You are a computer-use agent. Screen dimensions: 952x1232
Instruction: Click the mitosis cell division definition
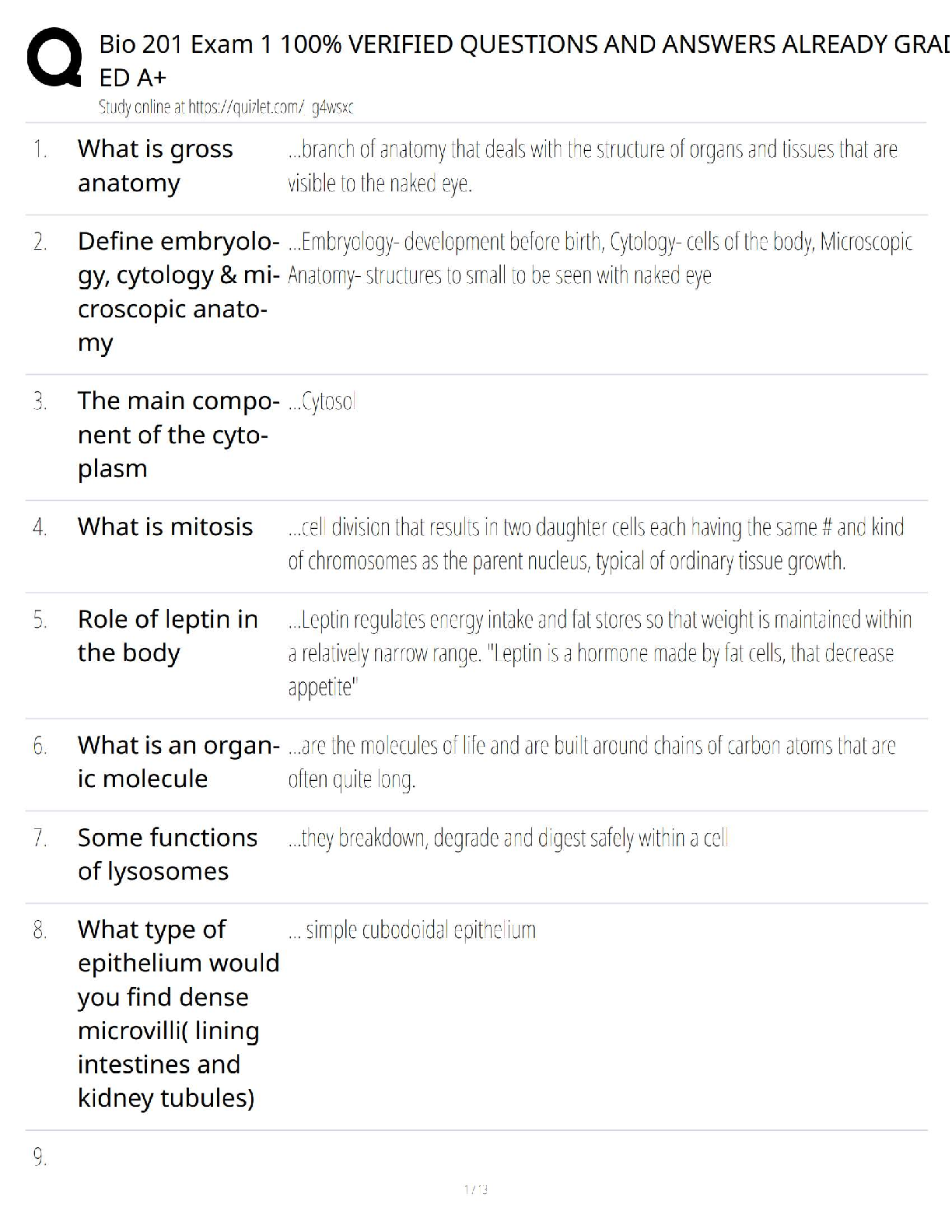point(596,544)
